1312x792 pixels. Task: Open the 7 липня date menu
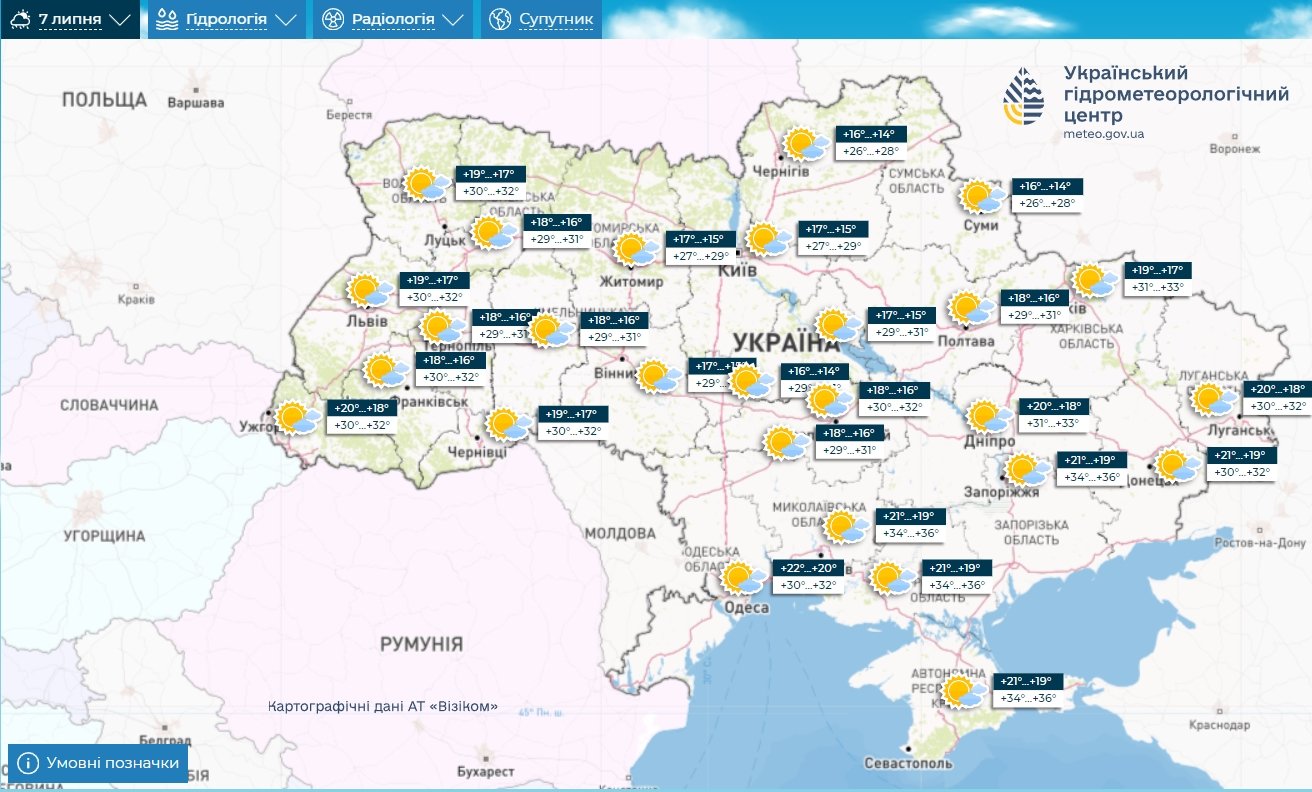pos(70,19)
